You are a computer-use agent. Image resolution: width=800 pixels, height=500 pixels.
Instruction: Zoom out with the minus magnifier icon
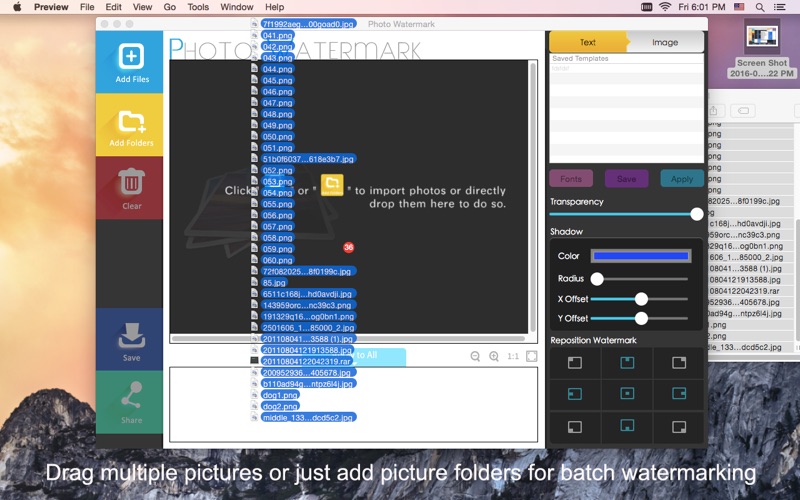[475, 356]
